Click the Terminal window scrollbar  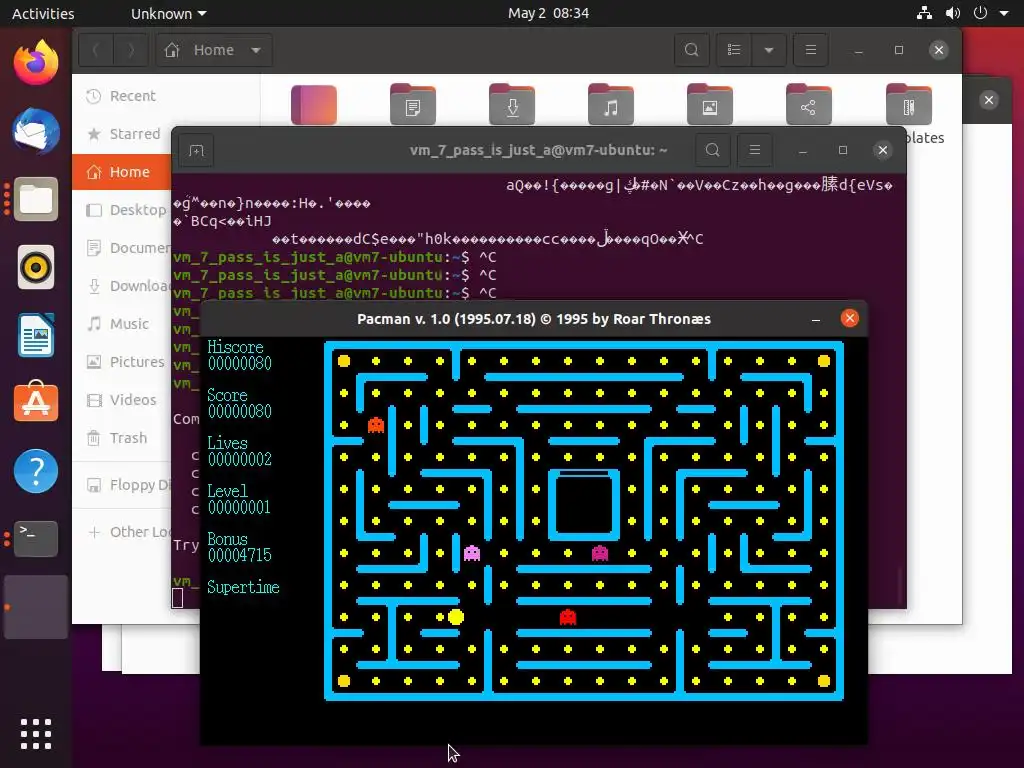pos(900,585)
